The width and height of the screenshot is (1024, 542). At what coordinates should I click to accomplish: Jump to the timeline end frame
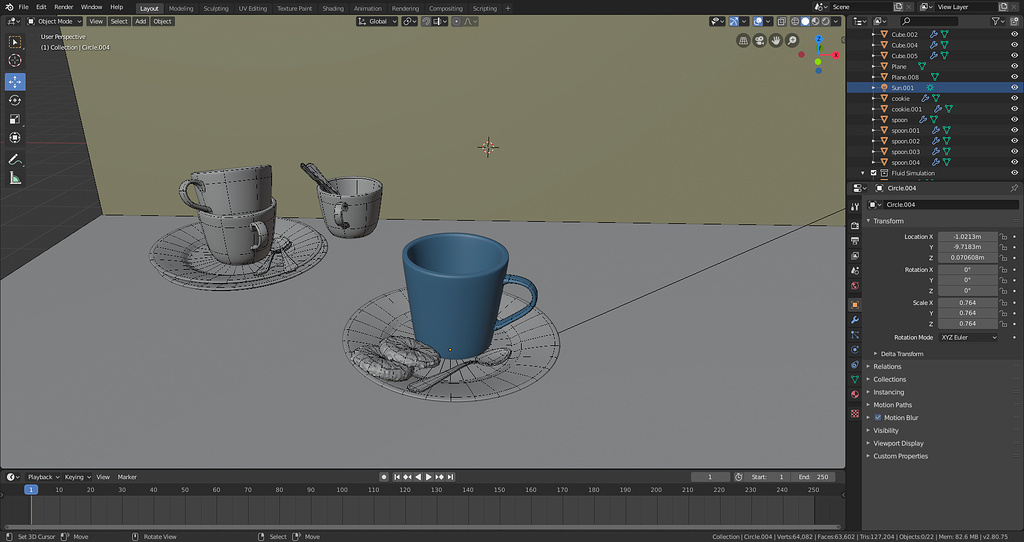coord(450,477)
